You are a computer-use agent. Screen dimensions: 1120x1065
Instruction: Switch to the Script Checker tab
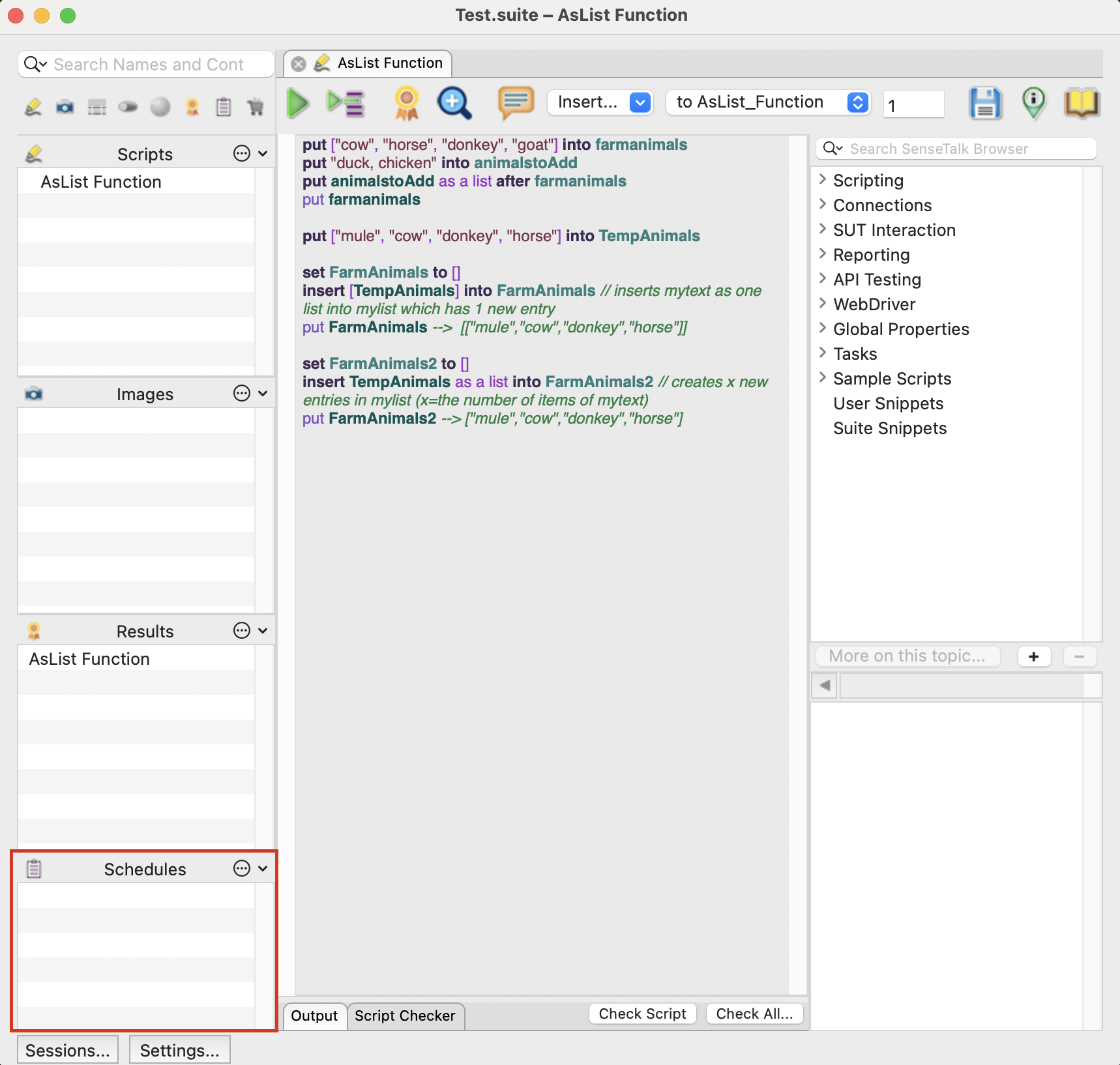point(405,1015)
